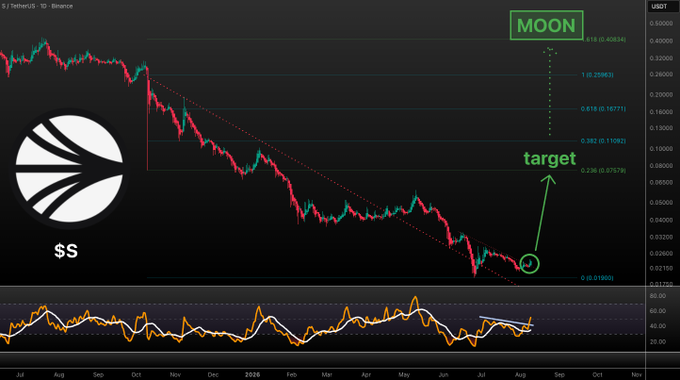Click 0.02600 on the price axis
This screenshot has width=680, height=380.
[x=661, y=253]
